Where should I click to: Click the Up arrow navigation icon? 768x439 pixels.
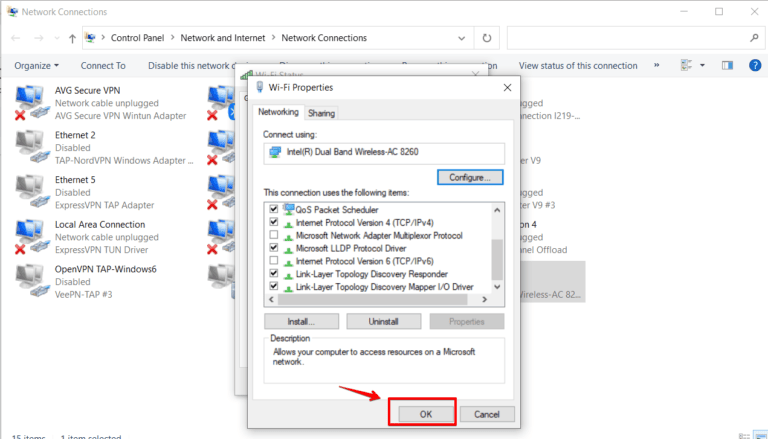[x=72, y=38]
